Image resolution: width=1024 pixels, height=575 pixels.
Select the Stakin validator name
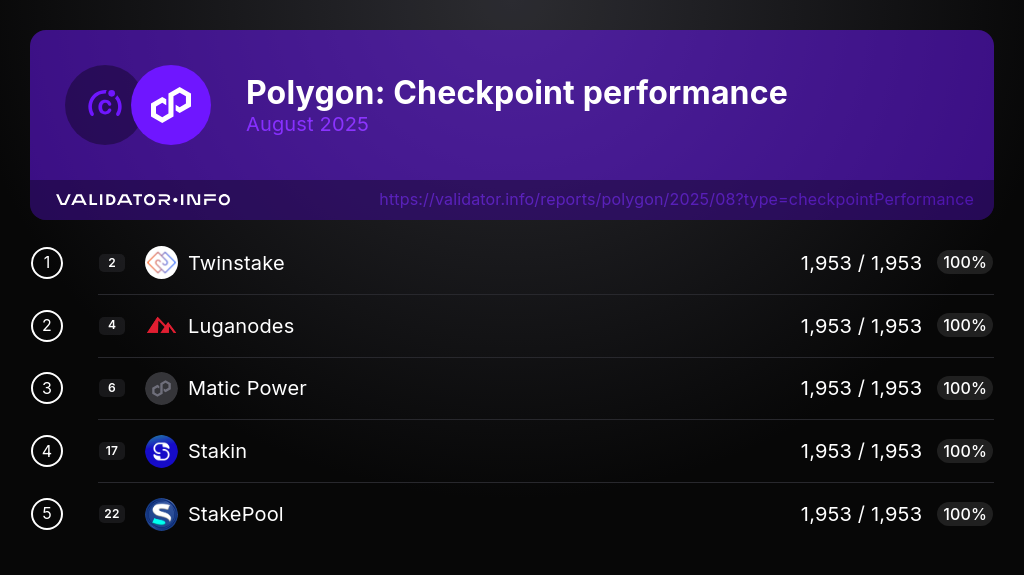tap(217, 451)
